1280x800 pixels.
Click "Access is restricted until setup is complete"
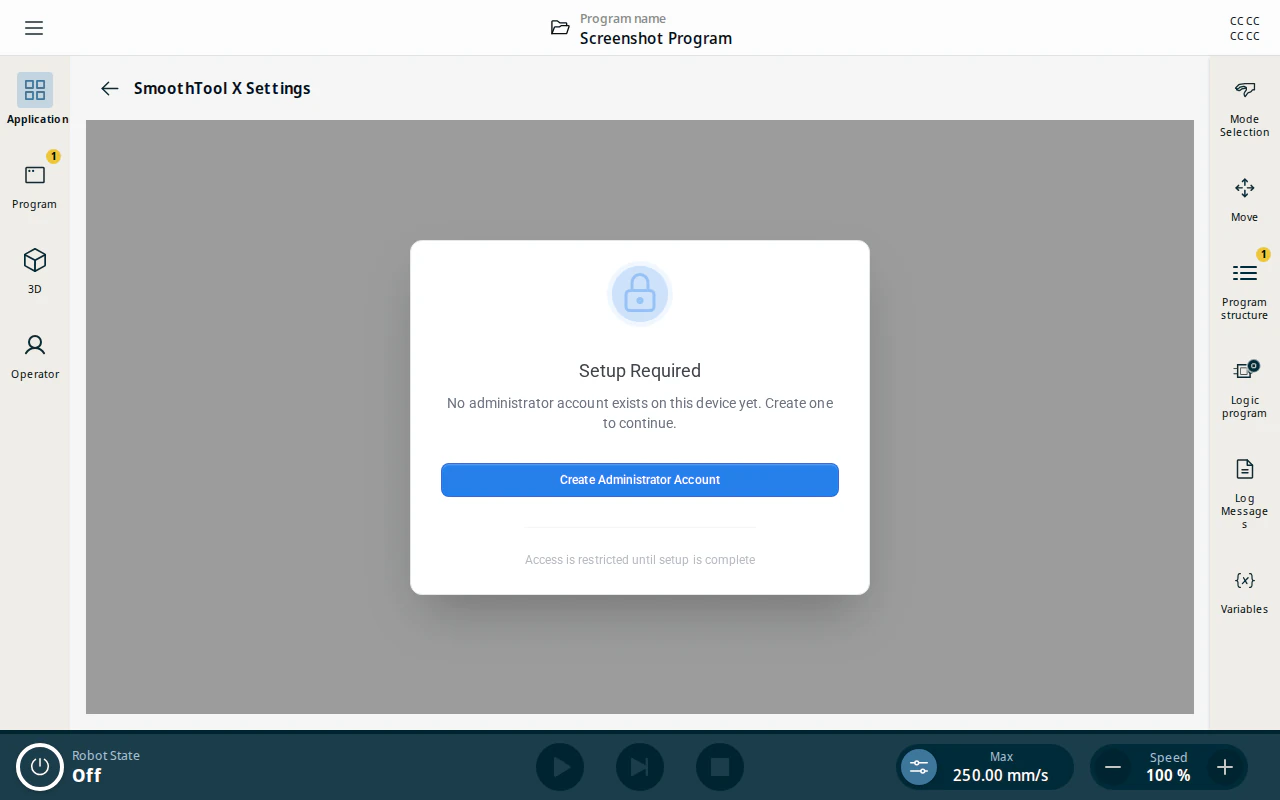(x=640, y=560)
